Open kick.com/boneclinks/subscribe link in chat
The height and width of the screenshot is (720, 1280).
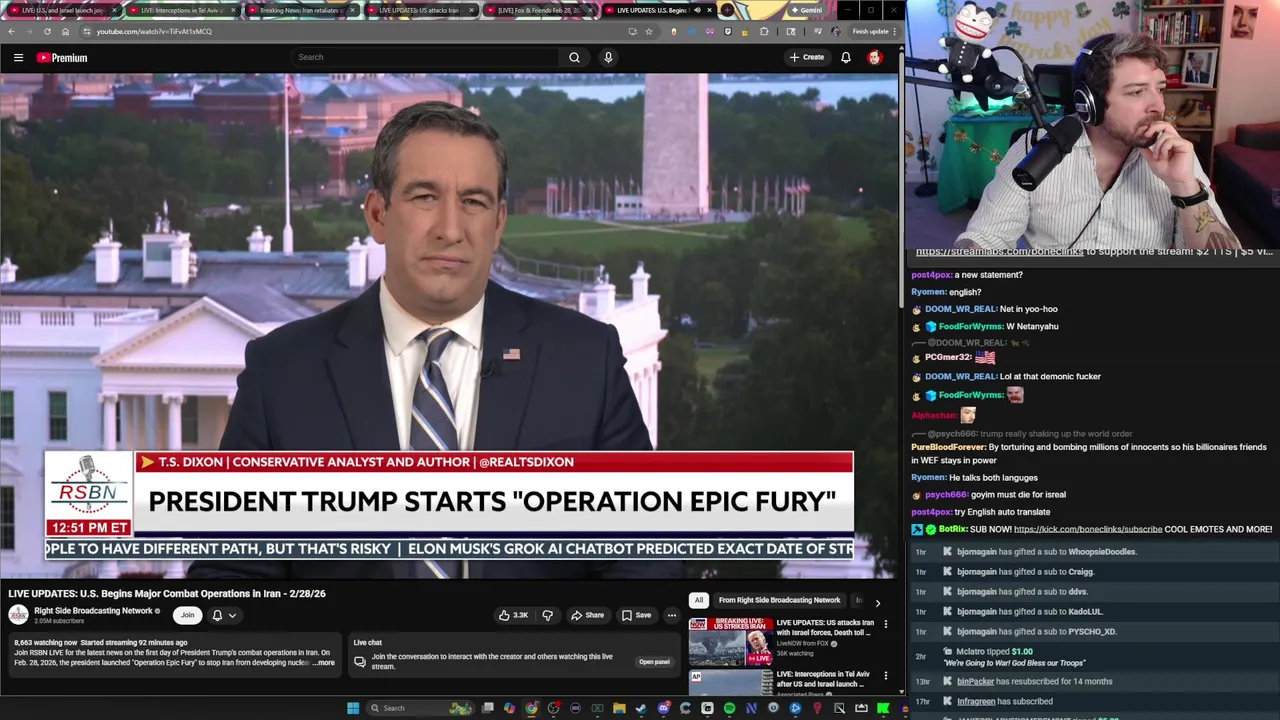click(1087, 529)
